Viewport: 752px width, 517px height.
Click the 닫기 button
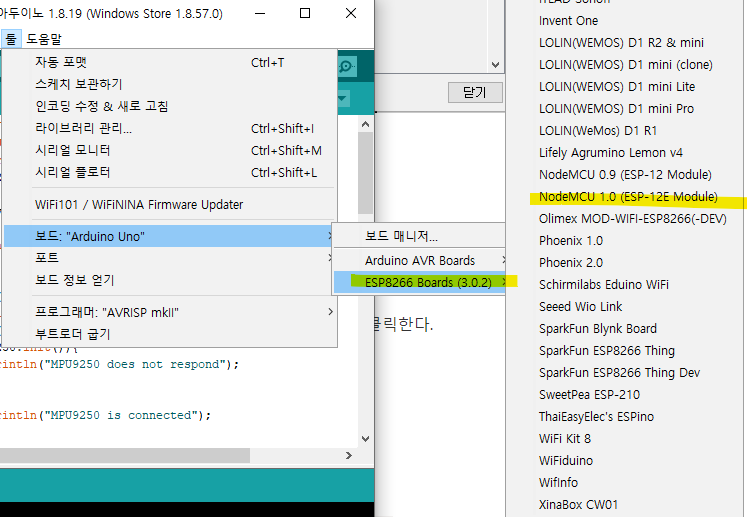(475, 92)
